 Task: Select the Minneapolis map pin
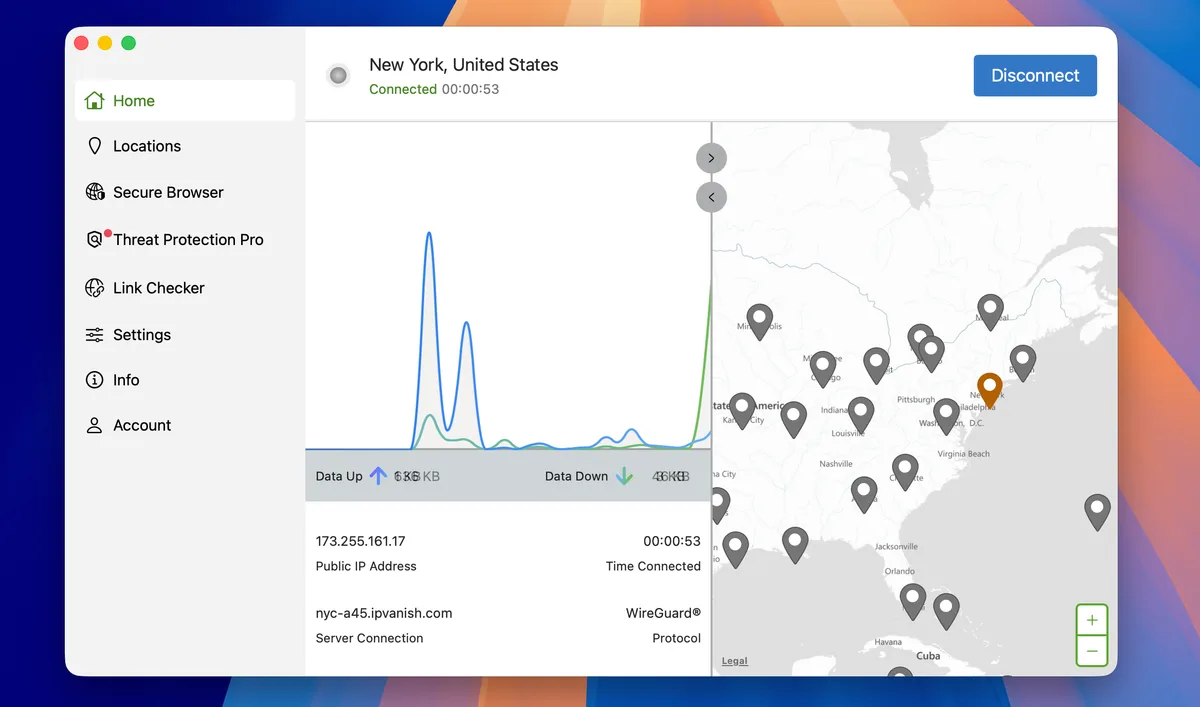pyautogui.click(x=760, y=321)
